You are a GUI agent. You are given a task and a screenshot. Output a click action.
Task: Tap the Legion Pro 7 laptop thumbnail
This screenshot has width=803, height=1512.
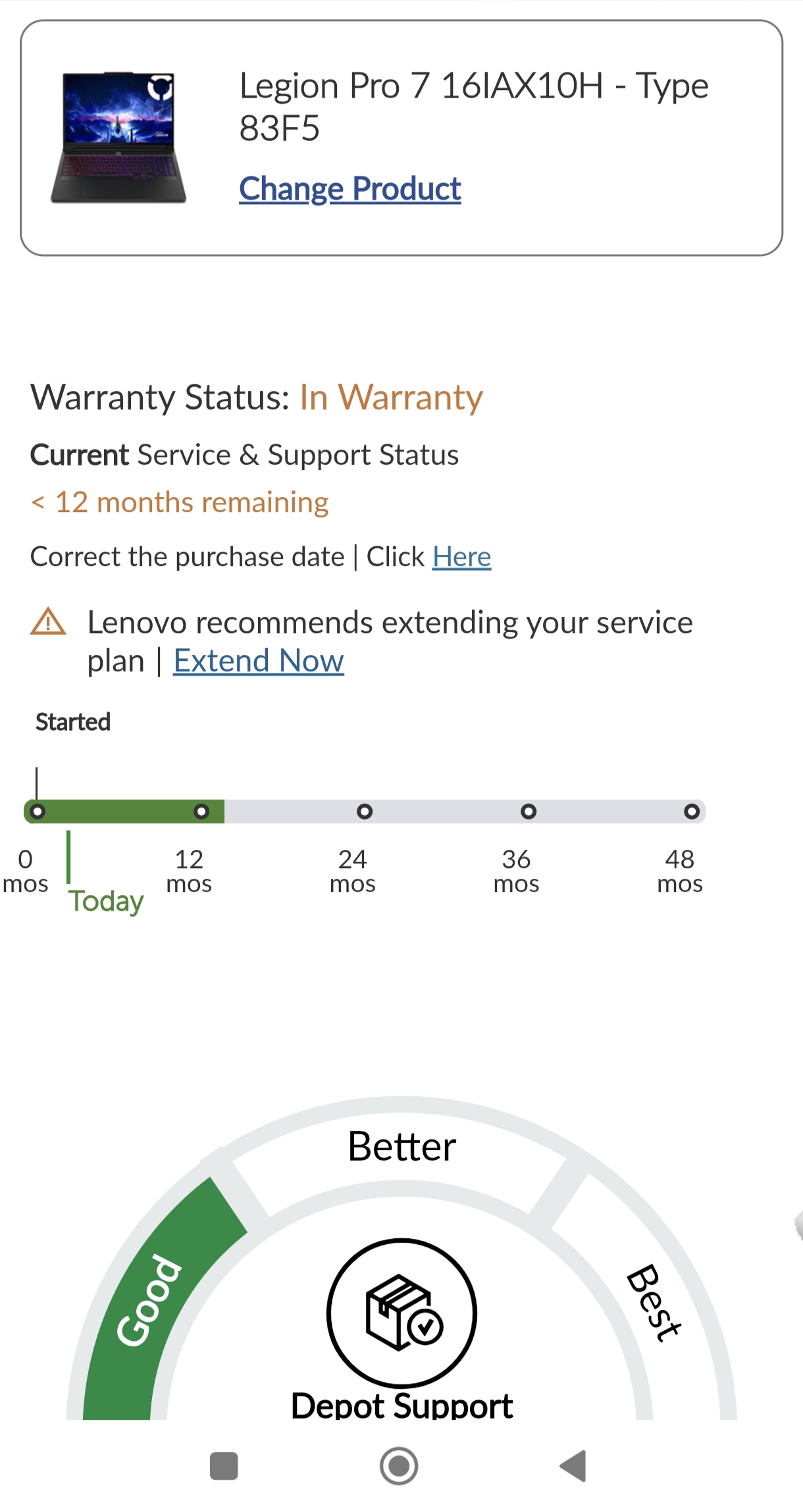point(120,137)
